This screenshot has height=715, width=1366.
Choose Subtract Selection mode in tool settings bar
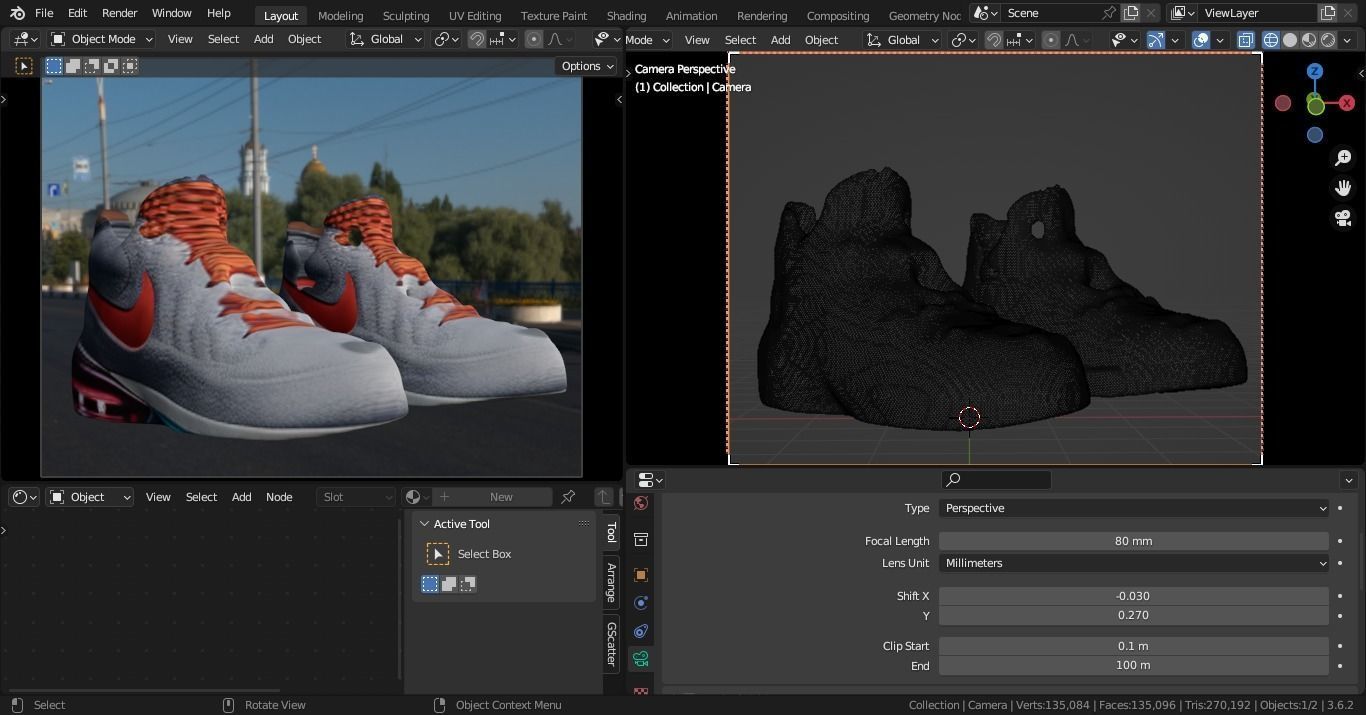[92, 66]
